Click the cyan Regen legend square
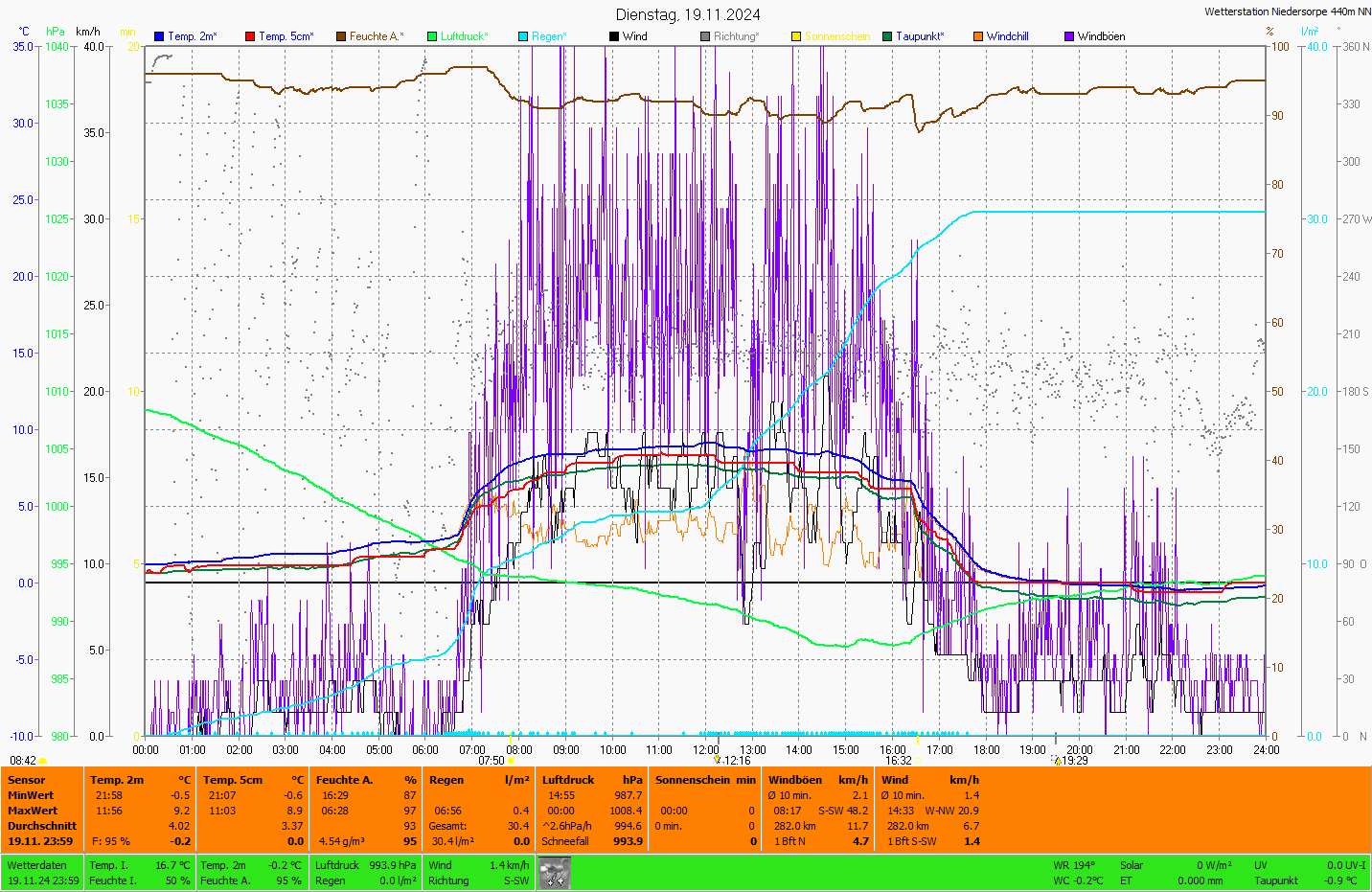Viewport: 1372px width, 892px height. pos(523,36)
